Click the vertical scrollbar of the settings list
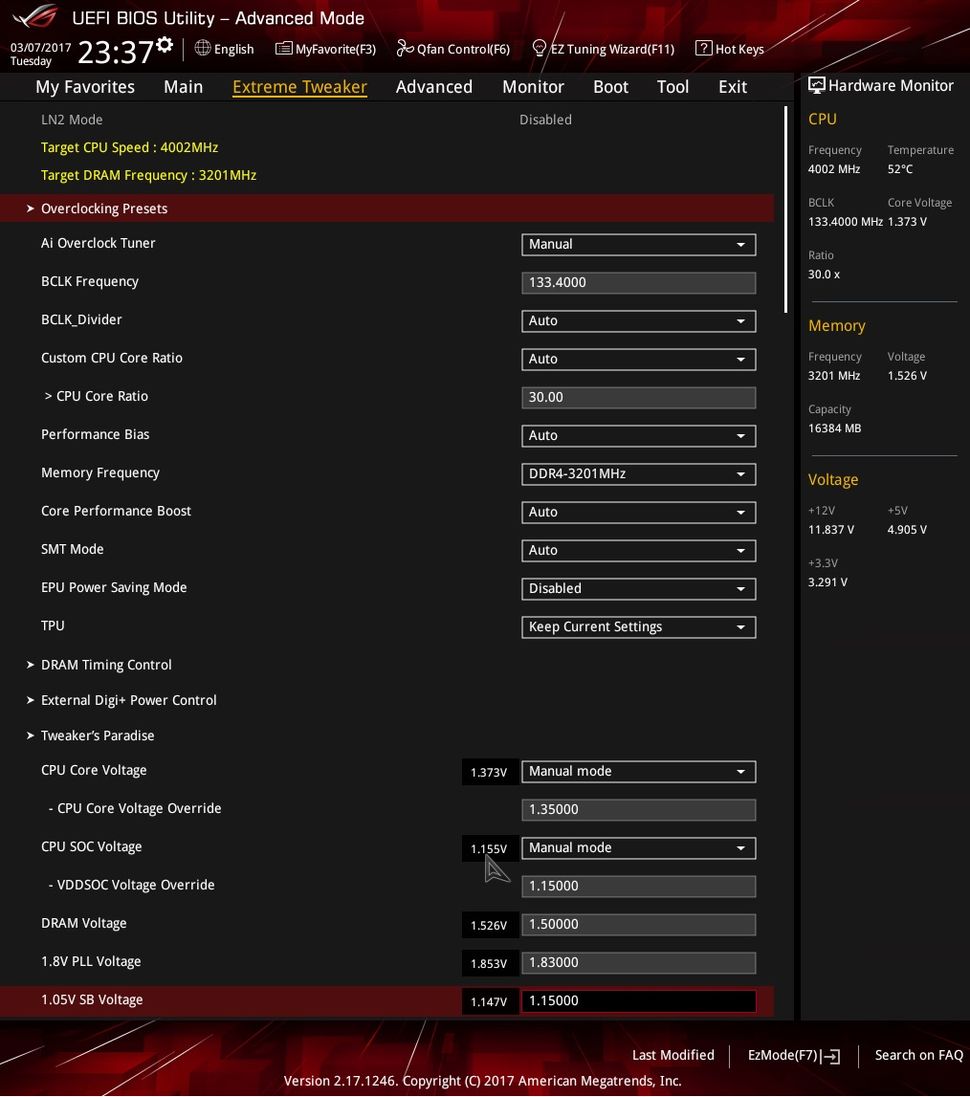The width and height of the screenshot is (970, 1097). [x=786, y=209]
